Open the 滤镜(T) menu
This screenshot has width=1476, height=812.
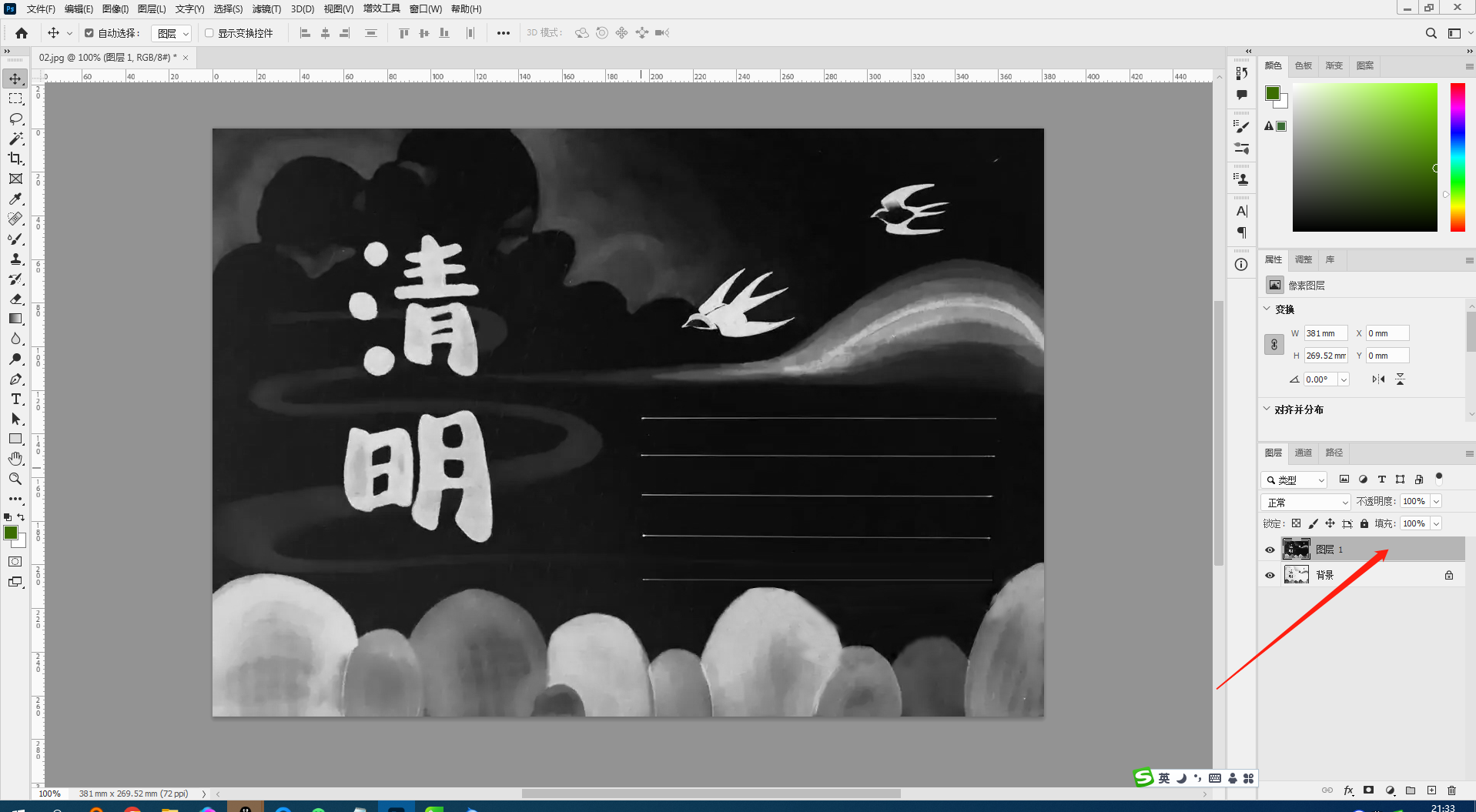pos(266,9)
